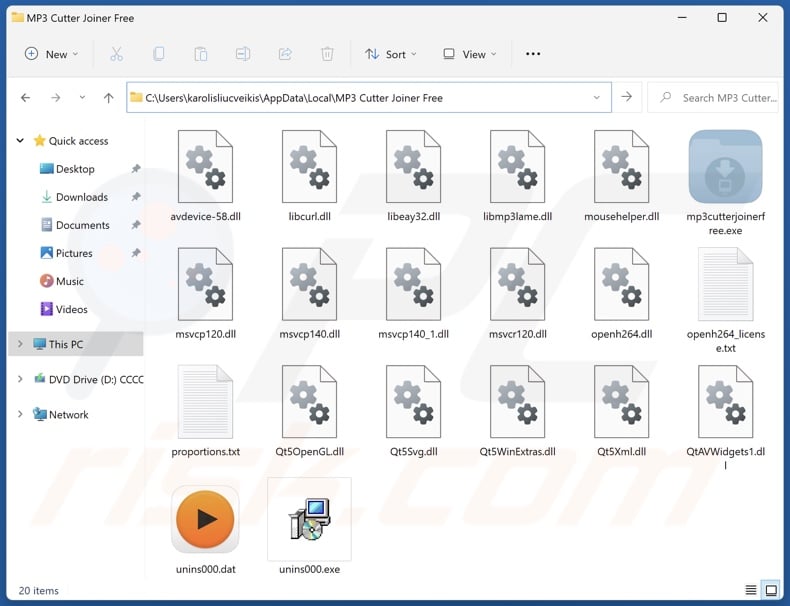Click the Copy icon in toolbar
Viewport: 790px width, 606px height.
[159, 54]
